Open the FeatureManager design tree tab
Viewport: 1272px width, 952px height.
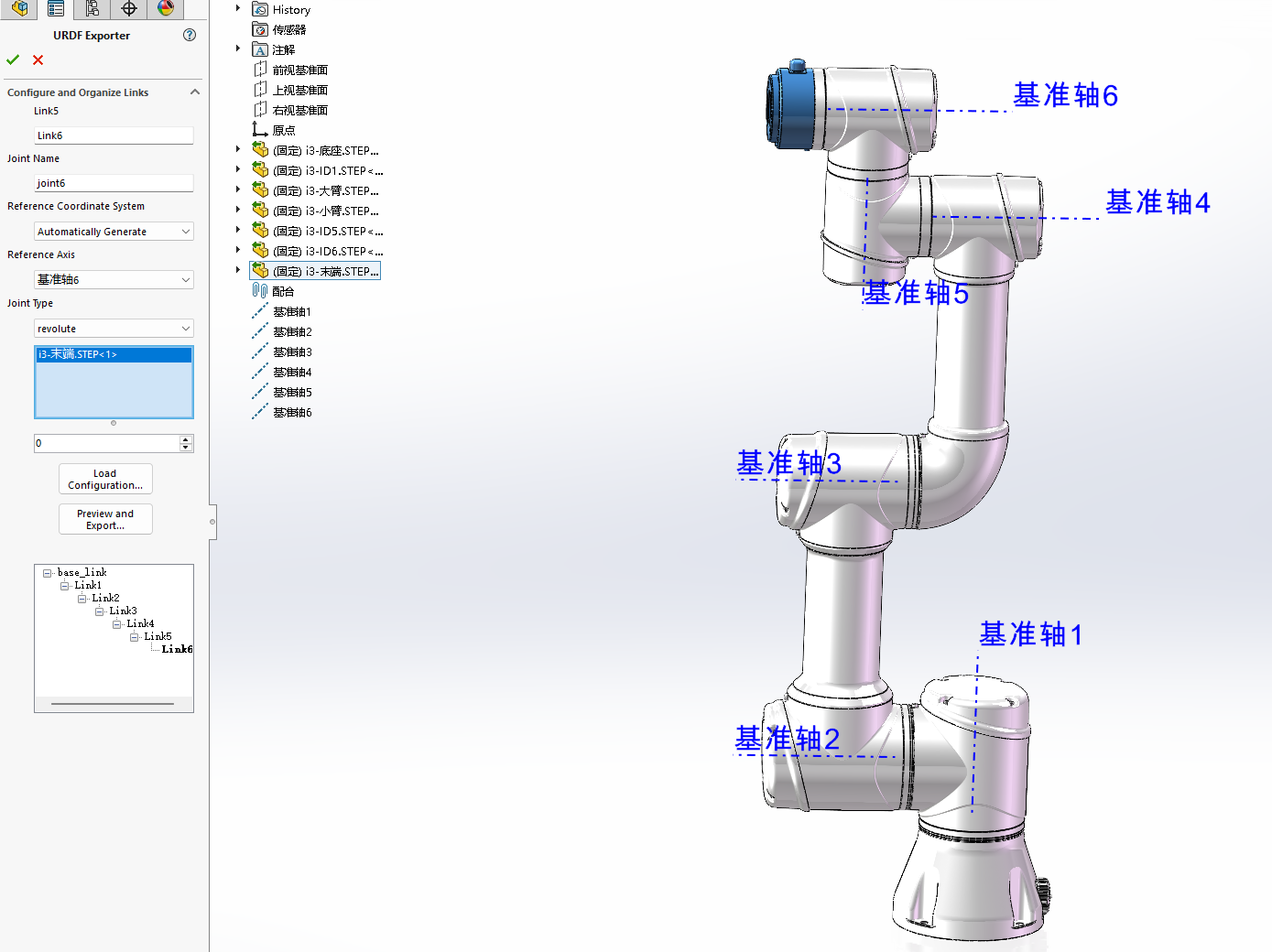point(19,9)
